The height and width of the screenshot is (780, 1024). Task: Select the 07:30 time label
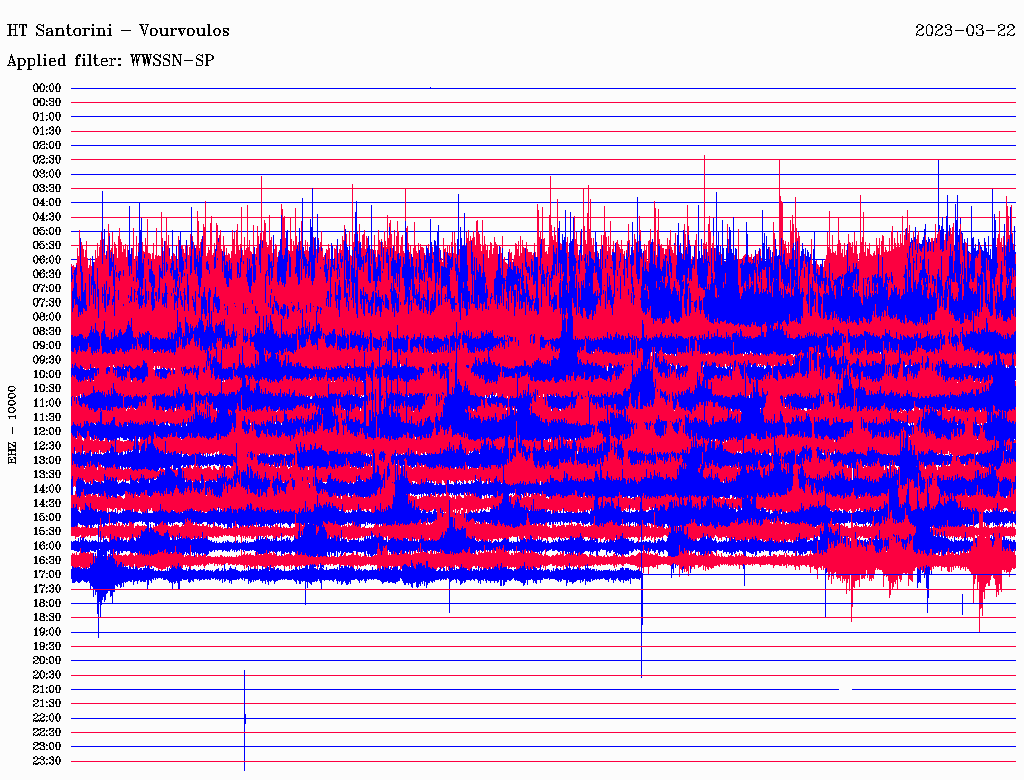[47, 303]
